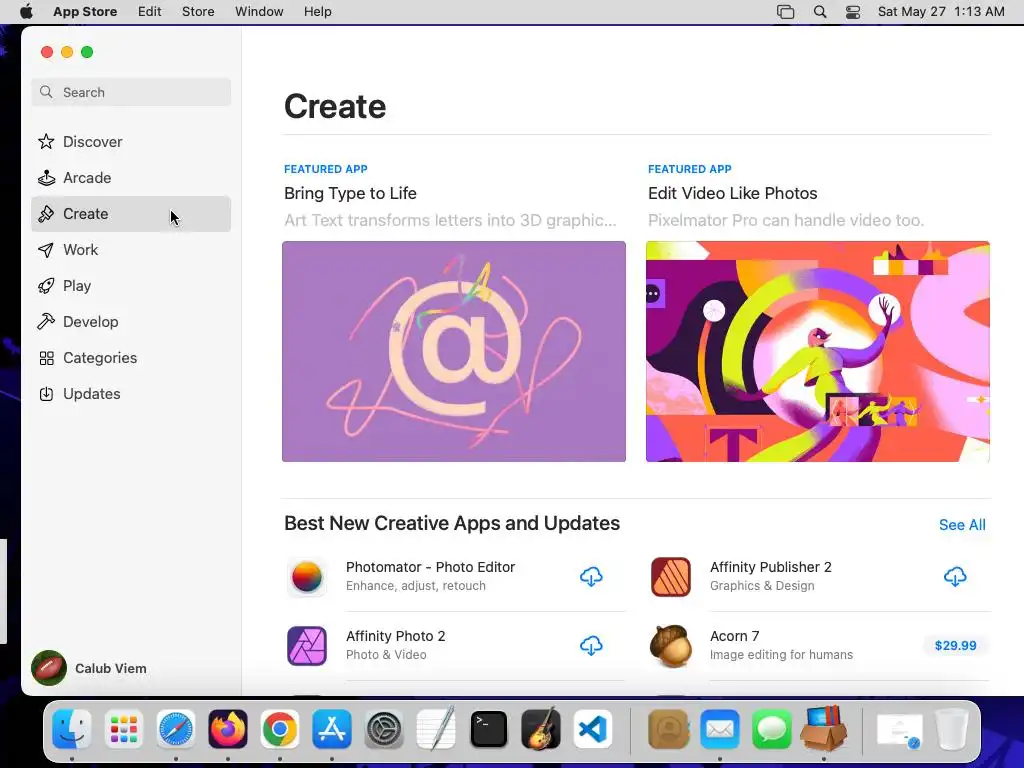Open TextEdit from the Dock
1024x768 pixels.
coord(436,729)
